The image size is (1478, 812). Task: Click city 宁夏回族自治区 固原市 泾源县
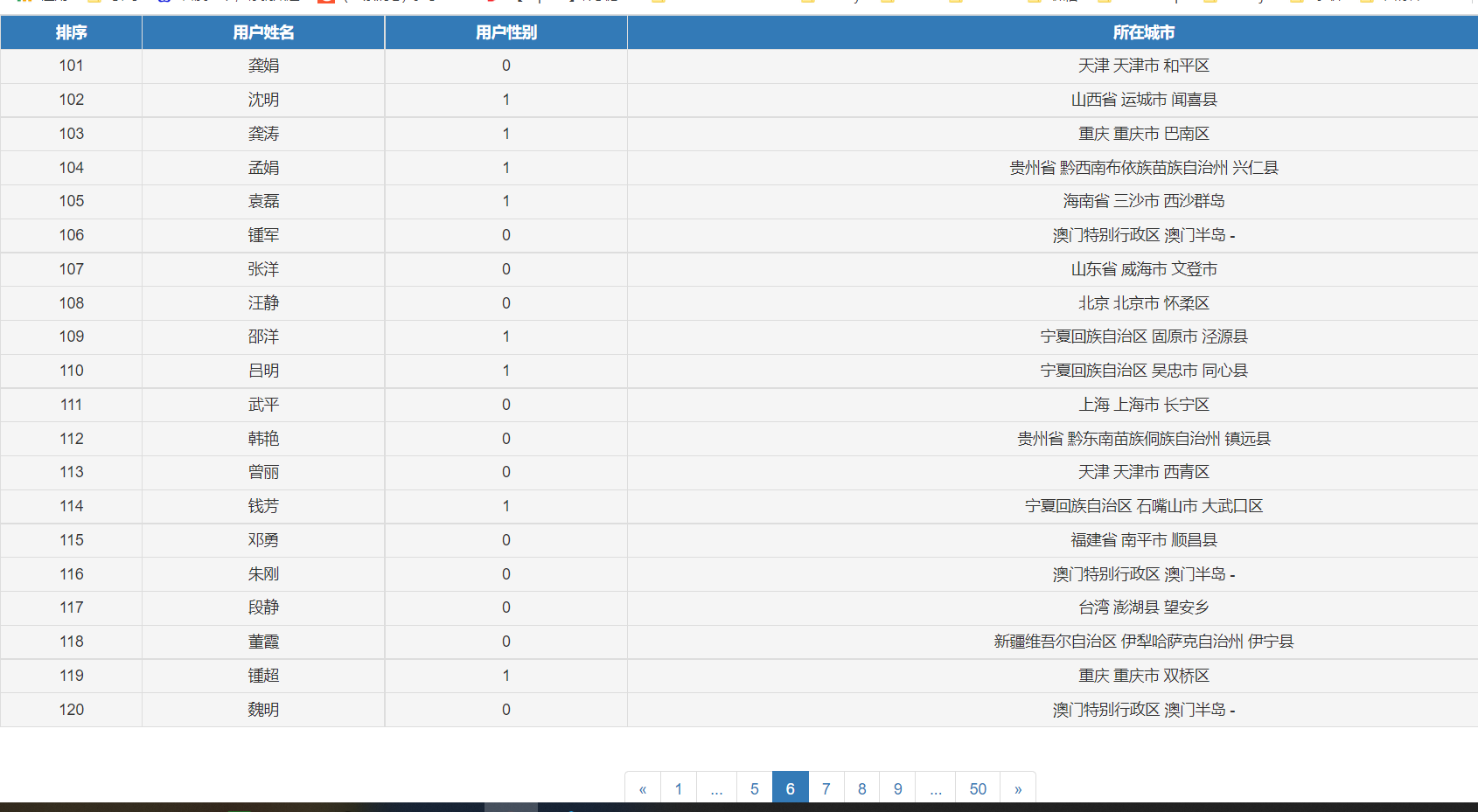click(1144, 337)
